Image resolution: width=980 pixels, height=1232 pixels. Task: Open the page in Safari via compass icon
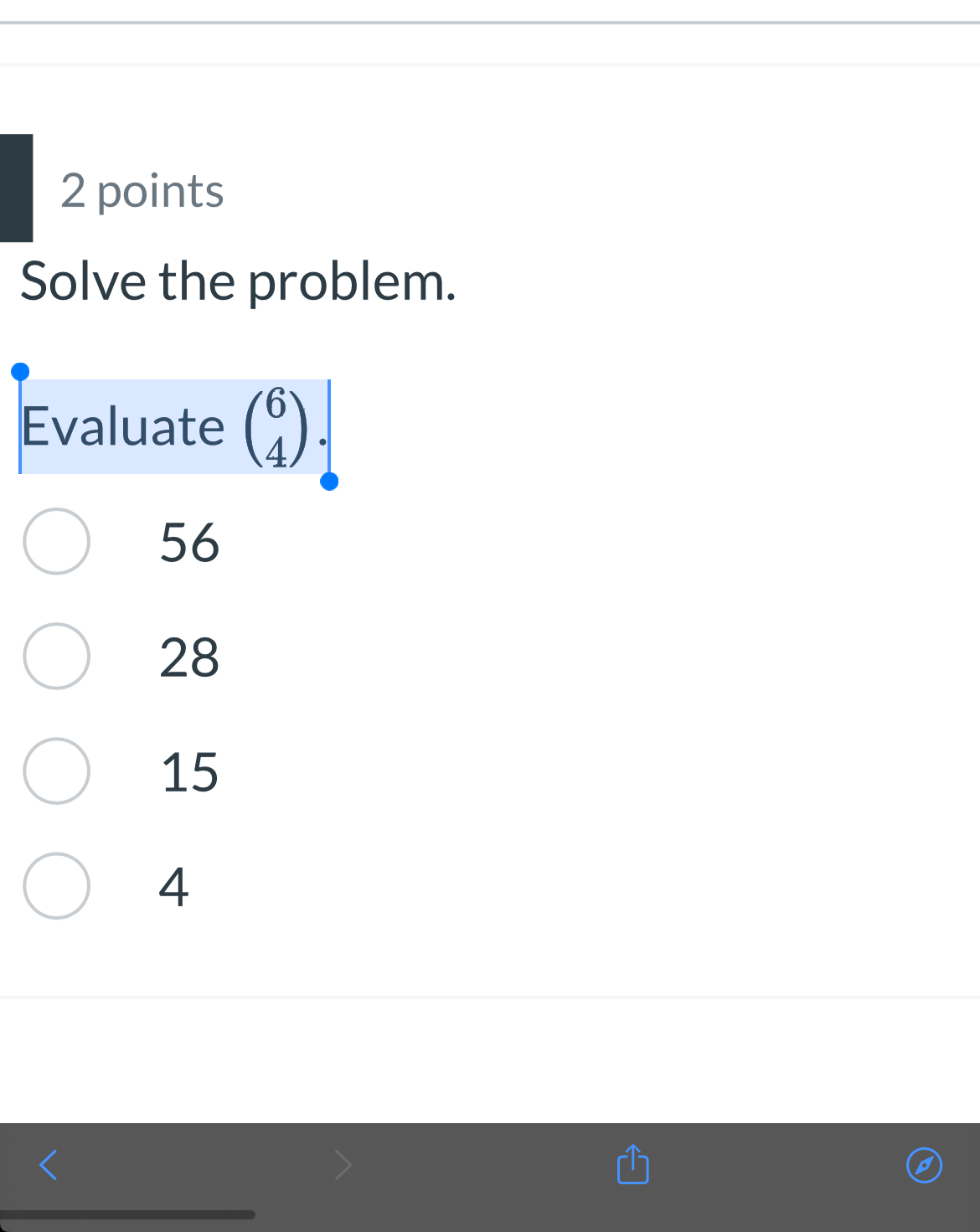tap(924, 1164)
